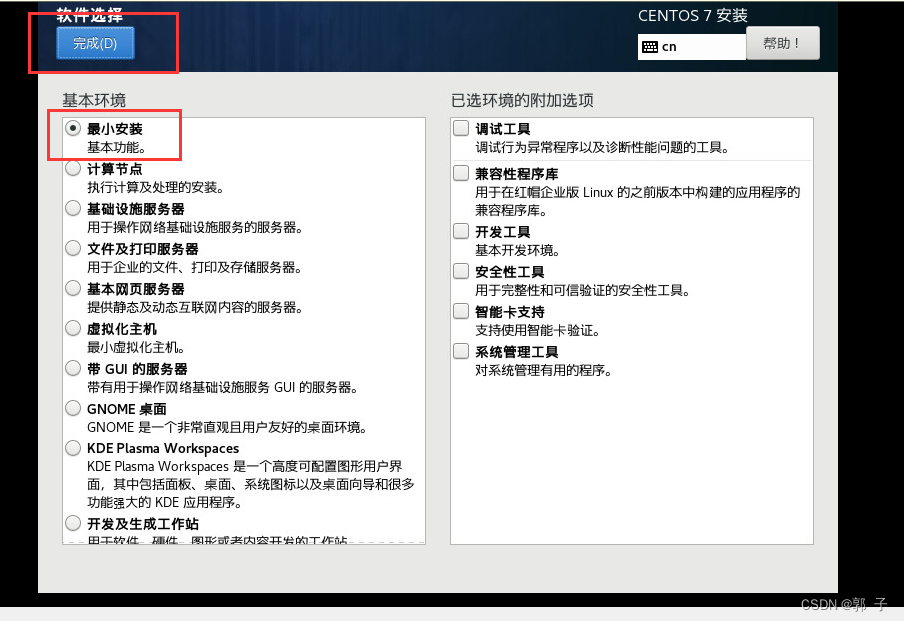Click the keyboard layout icon next to cn
904x621 pixels.
[650, 47]
